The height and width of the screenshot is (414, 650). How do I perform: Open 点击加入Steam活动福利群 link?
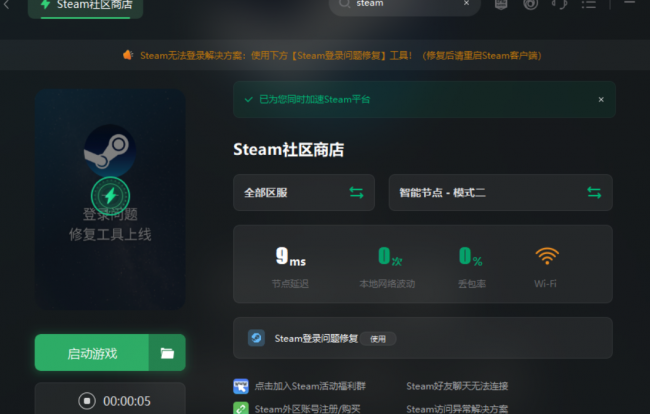click(x=310, y=386)
